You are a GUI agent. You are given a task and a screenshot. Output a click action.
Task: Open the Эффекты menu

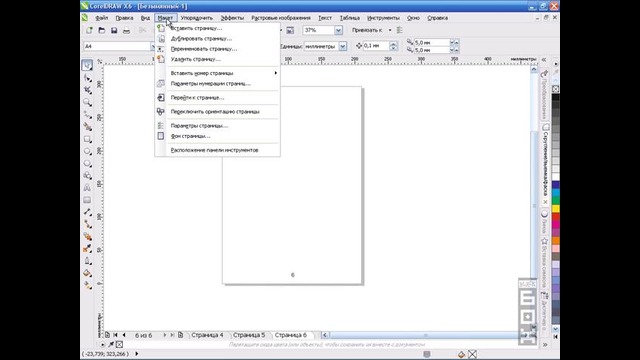pos(232,18)
